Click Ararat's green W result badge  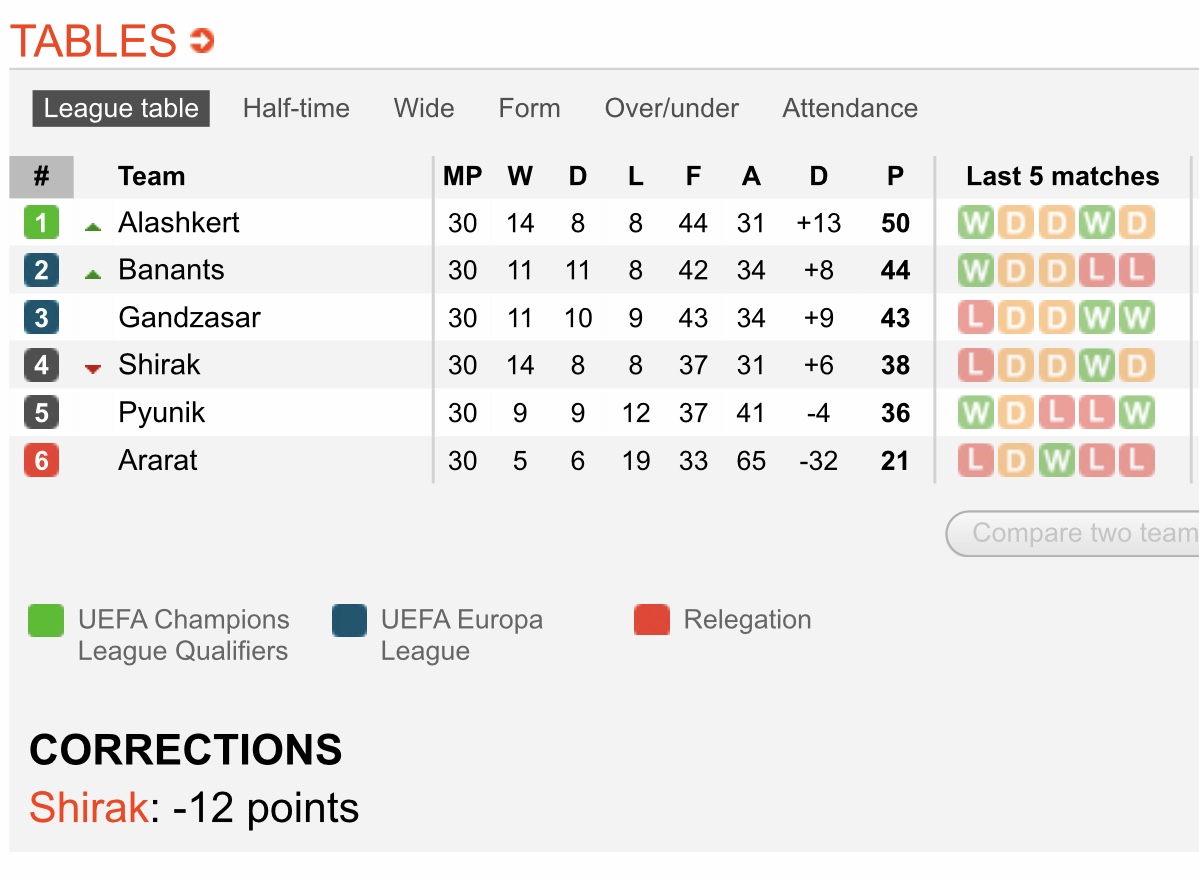[1057, 460]
